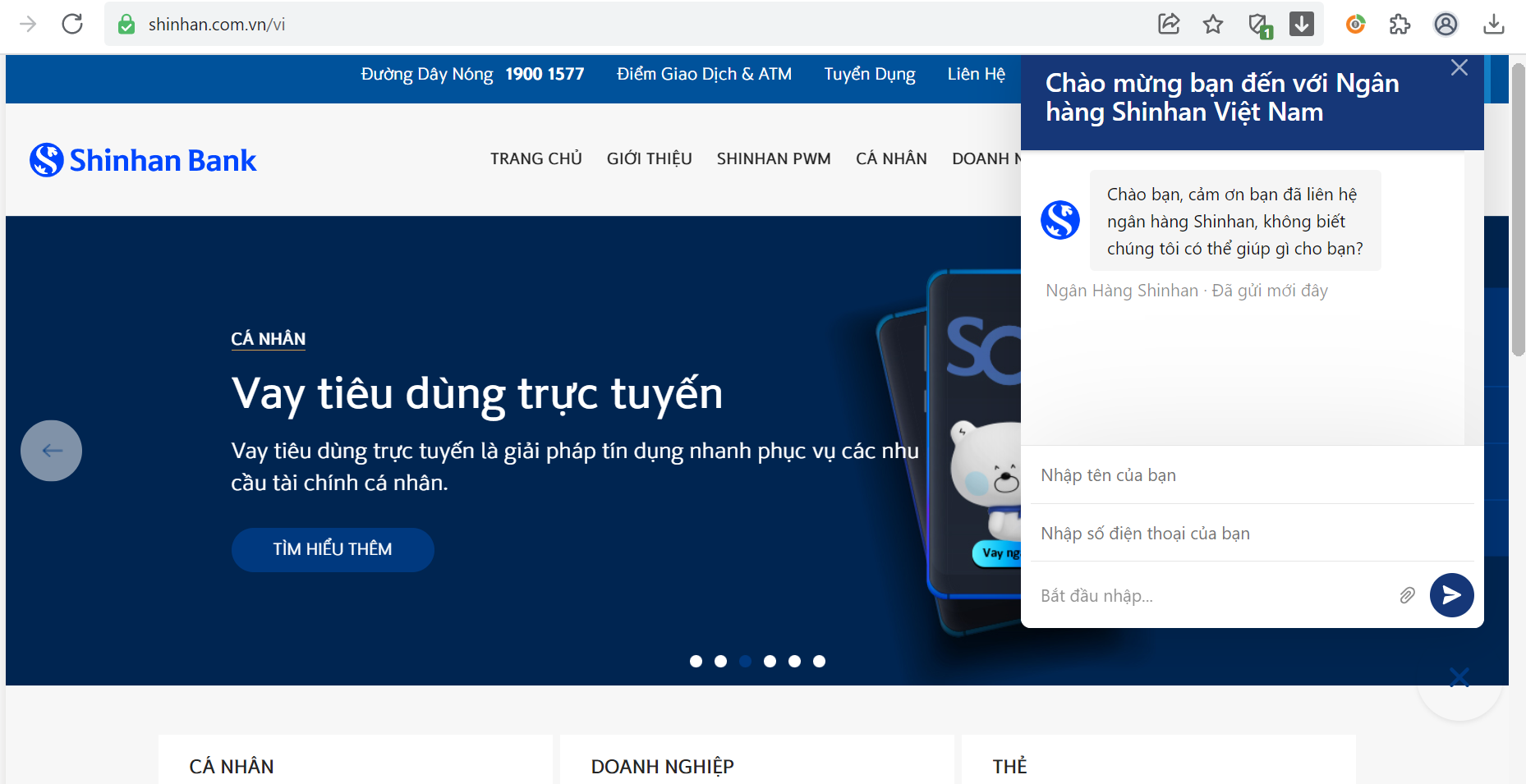Open the Liên Hệ link
Image resolution: width=1526 pixels, height=784 pixels.
(x=976, y=74)
